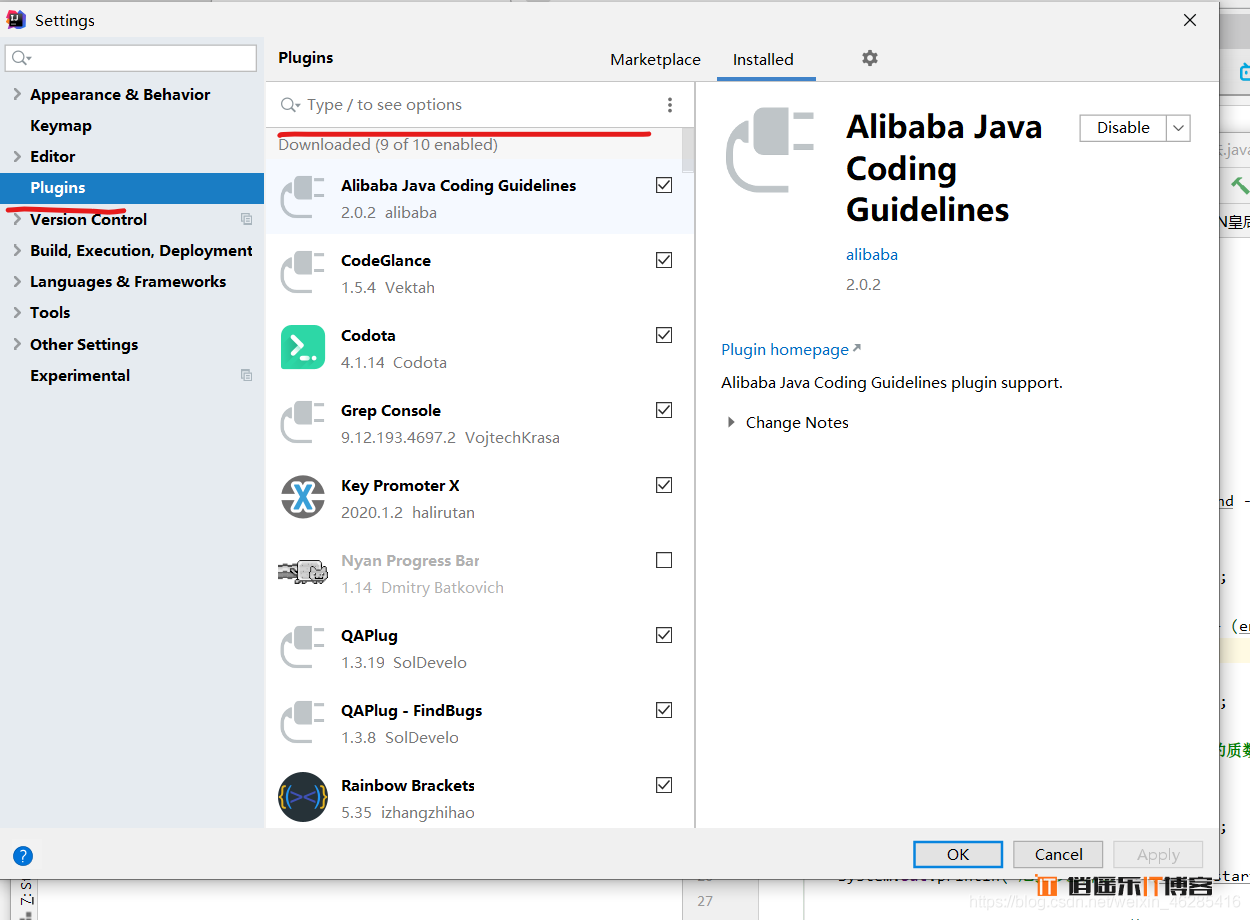The image size is (1250, 920).
Task: Enable the Nyan Progress Bar checkbox
Action: coord(664,560)
